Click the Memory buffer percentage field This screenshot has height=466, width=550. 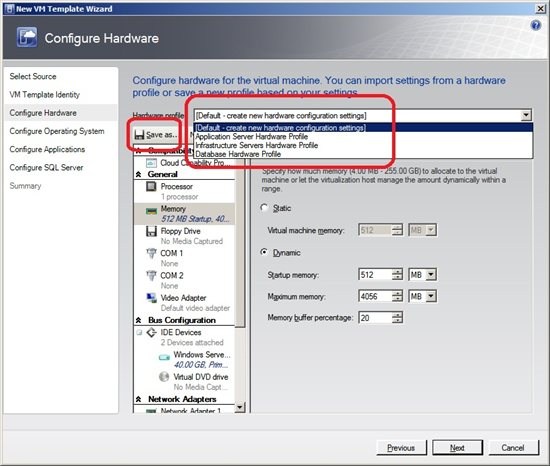click(x=375, y=318)
